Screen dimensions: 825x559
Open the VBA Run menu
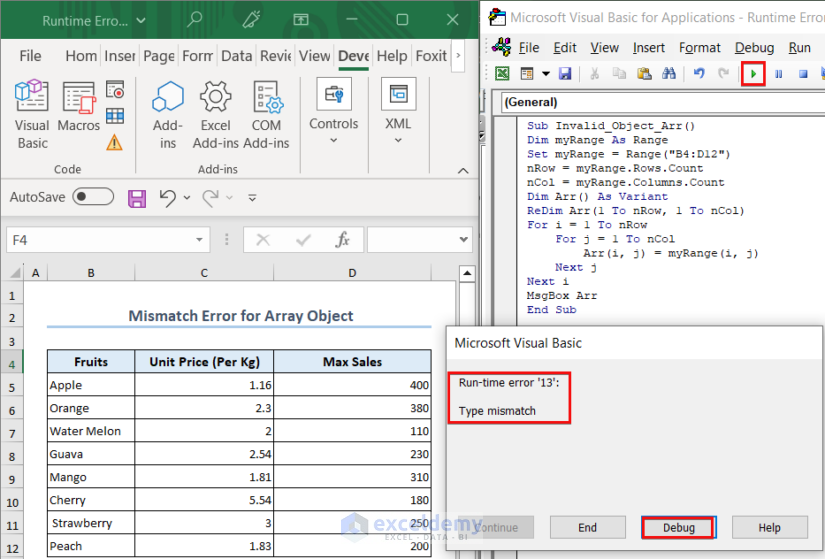coord(799,48)
